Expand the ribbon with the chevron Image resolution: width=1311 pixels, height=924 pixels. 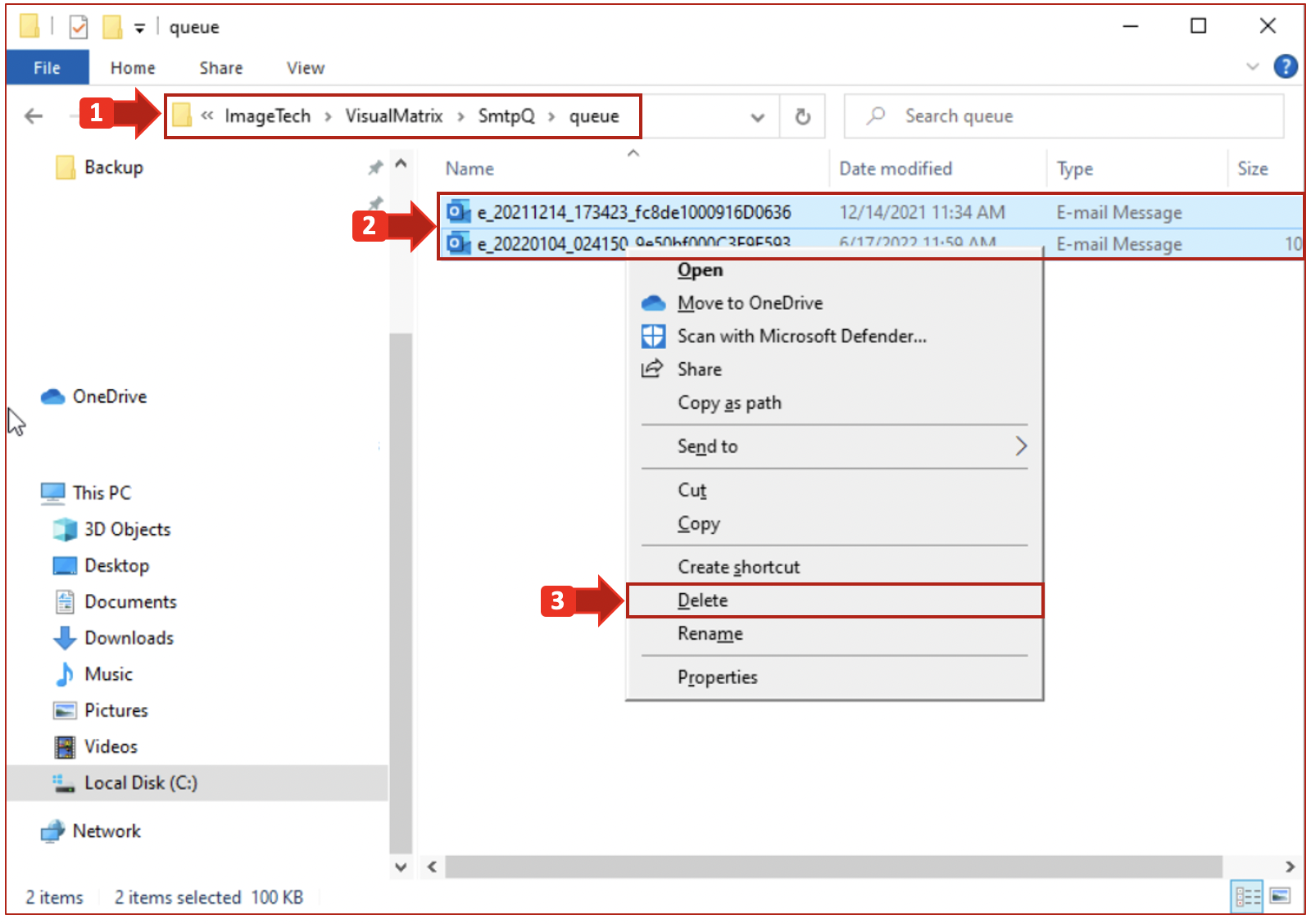[x=1252, y=66]
